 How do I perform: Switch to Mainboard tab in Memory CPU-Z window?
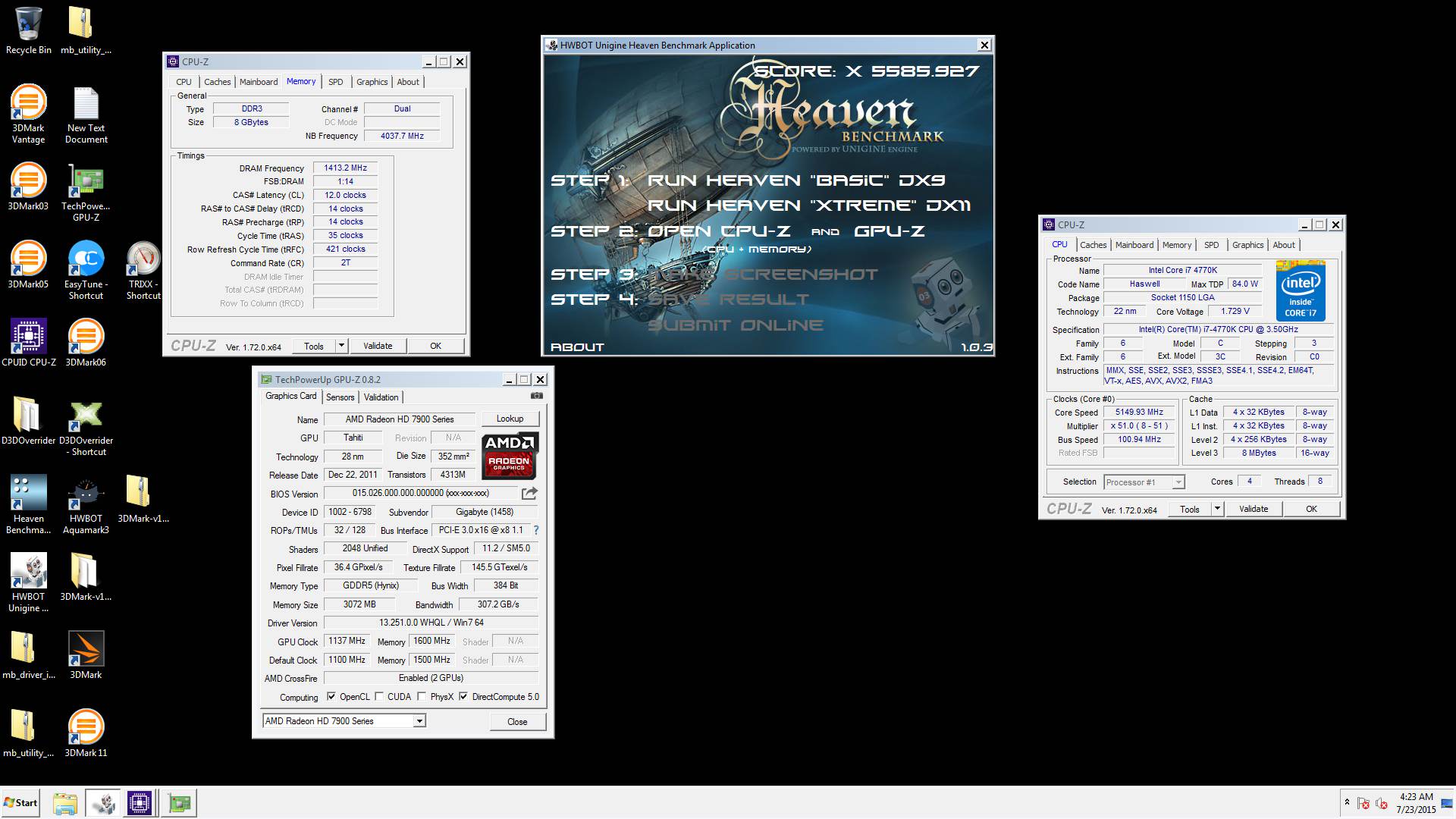click(x=259, y=82)
